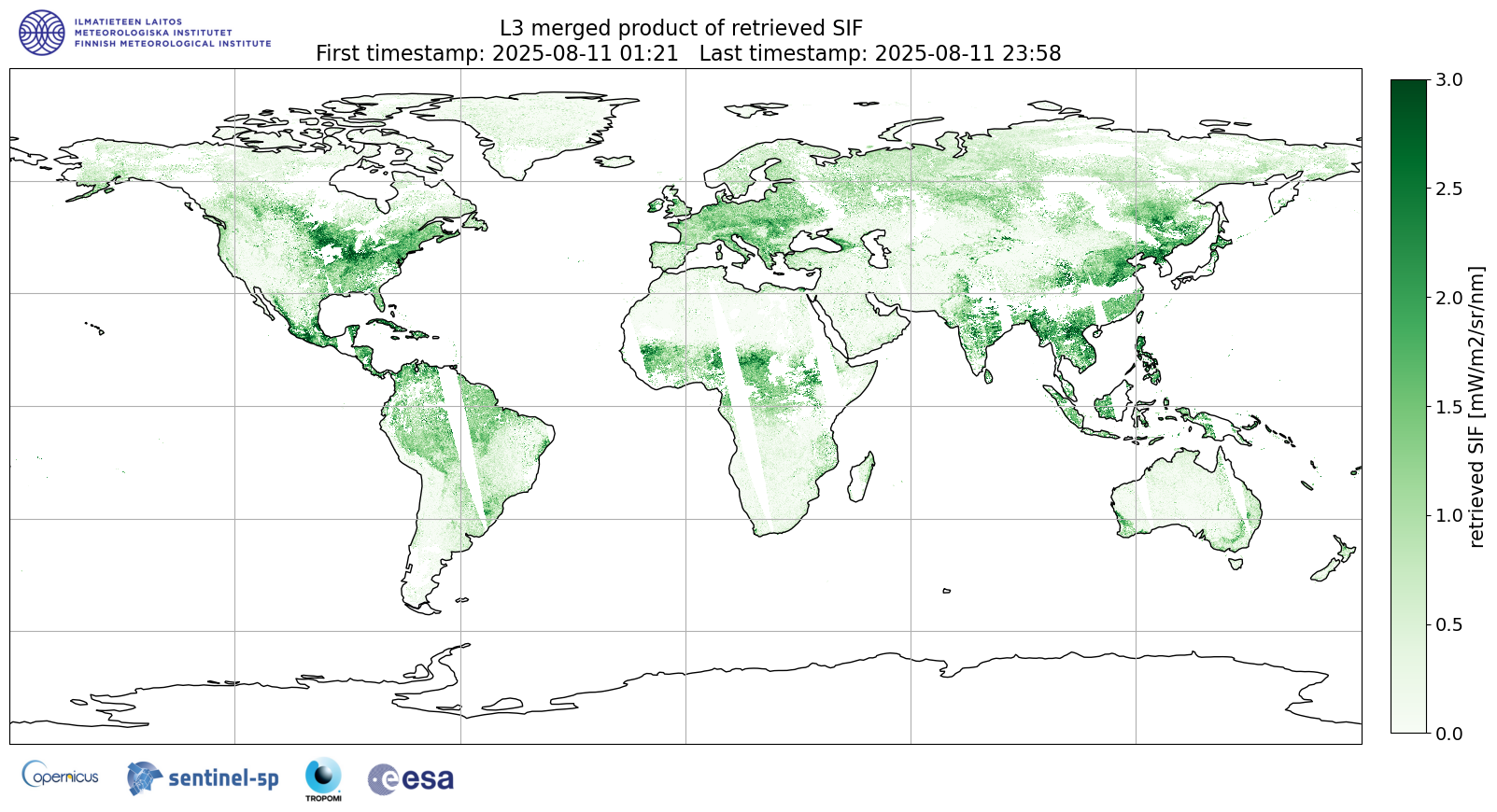Viewport: 1497px width, 812px height.
Task: Click the 'retrieved SIF' colorbar axis label
Action: coord(1476,406)
